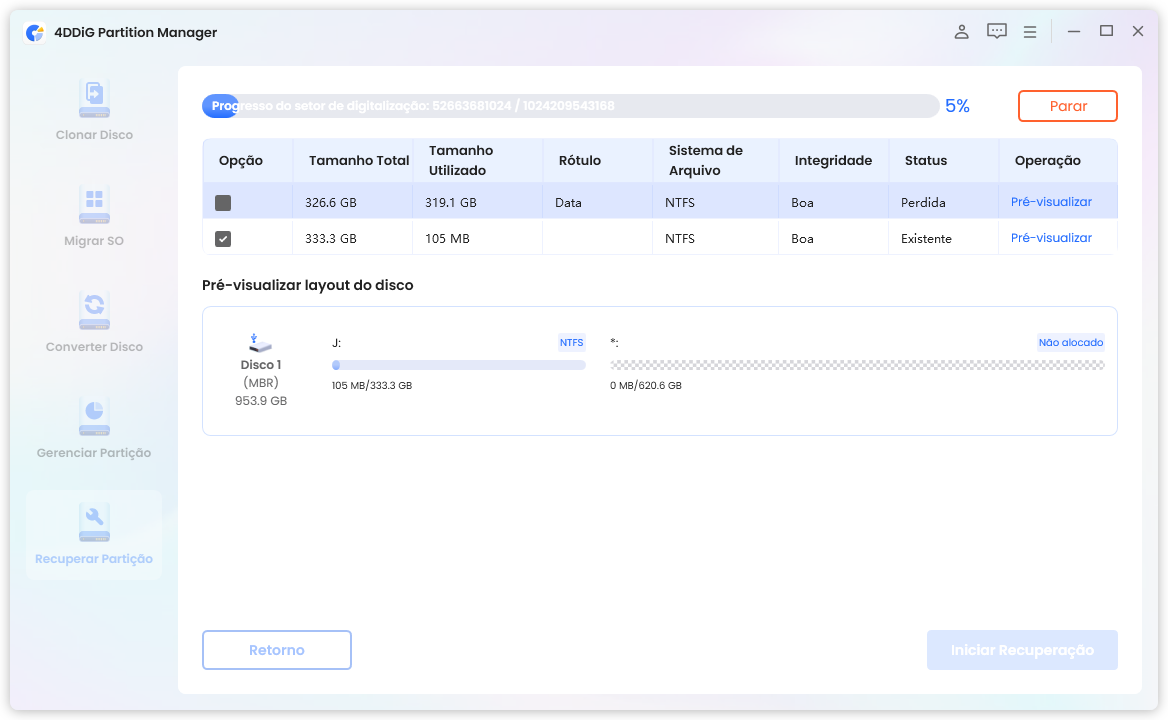This screenshot has height=720, width=1168.
Task: Select the Converter Disco icon
Action: [x=94, y=311]
